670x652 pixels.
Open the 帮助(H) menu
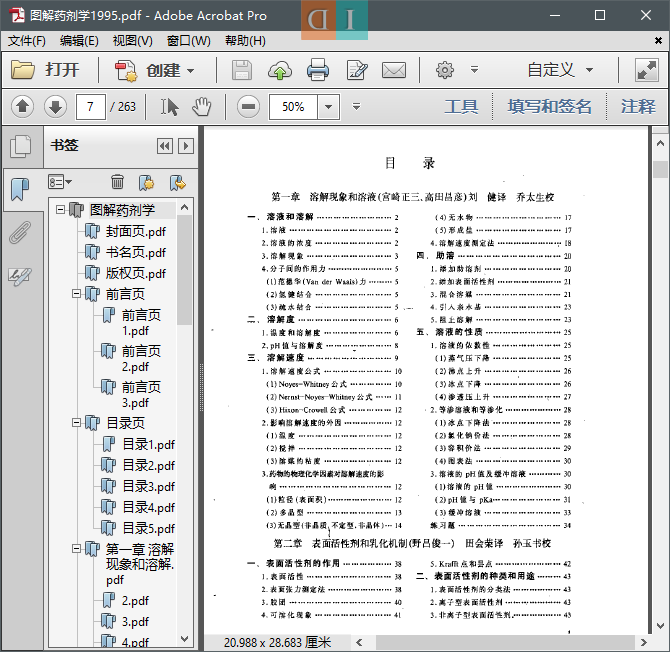[x=245, y=41]
